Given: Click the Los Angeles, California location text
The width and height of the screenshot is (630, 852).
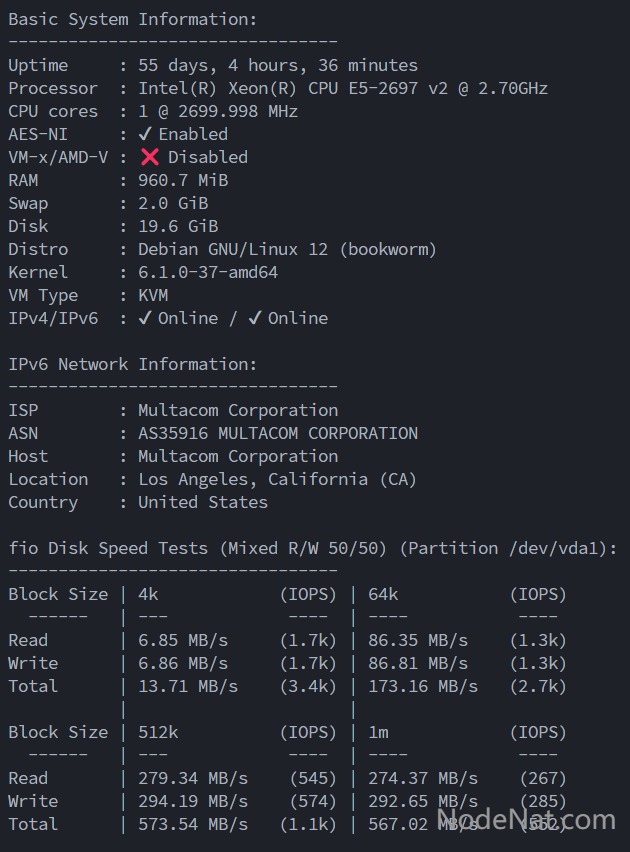Looking at the screenshot, I should [x=277, y=479].
